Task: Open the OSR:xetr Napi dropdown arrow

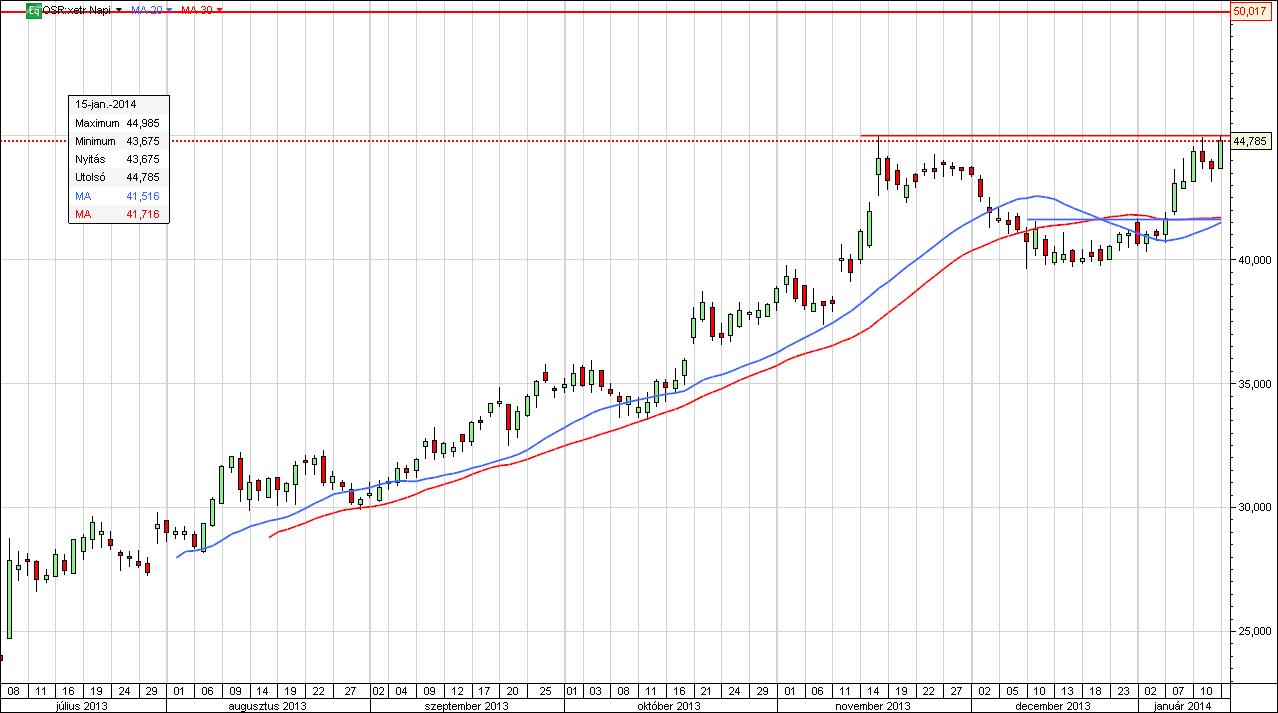Action: [120, 9]
